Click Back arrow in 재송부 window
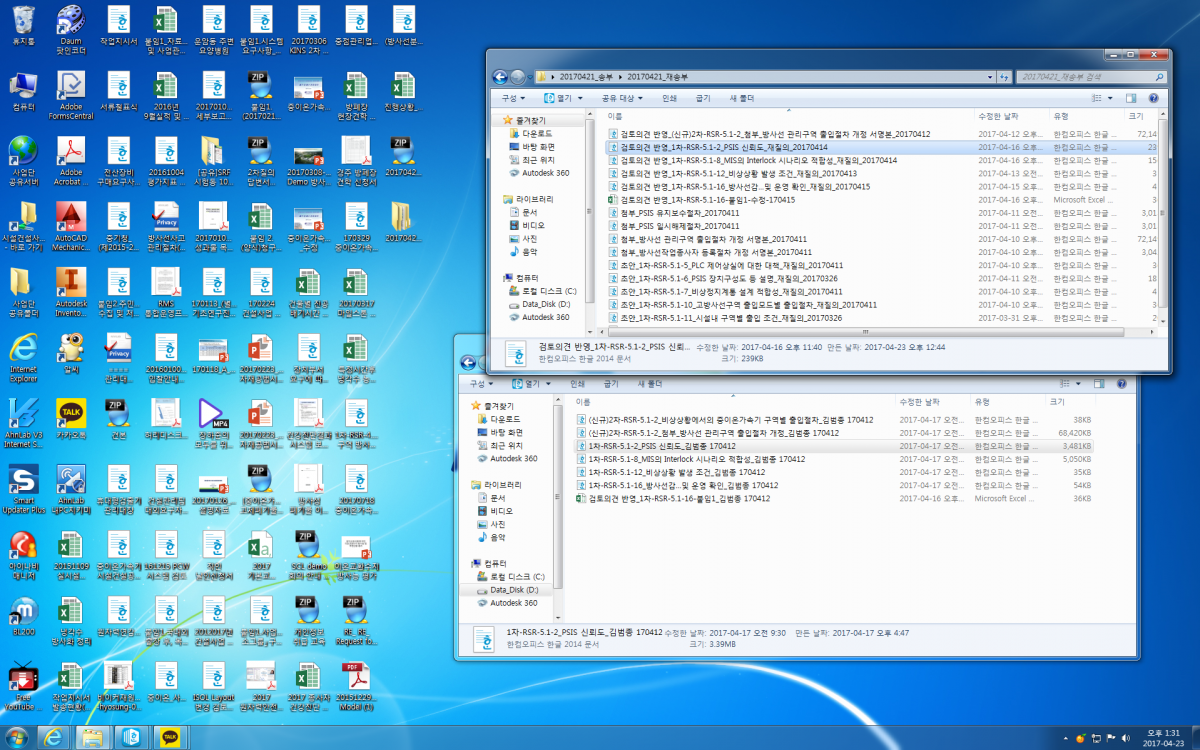Image resolution: width=1200 pixels, height=750 pixels. coord(499,76)
